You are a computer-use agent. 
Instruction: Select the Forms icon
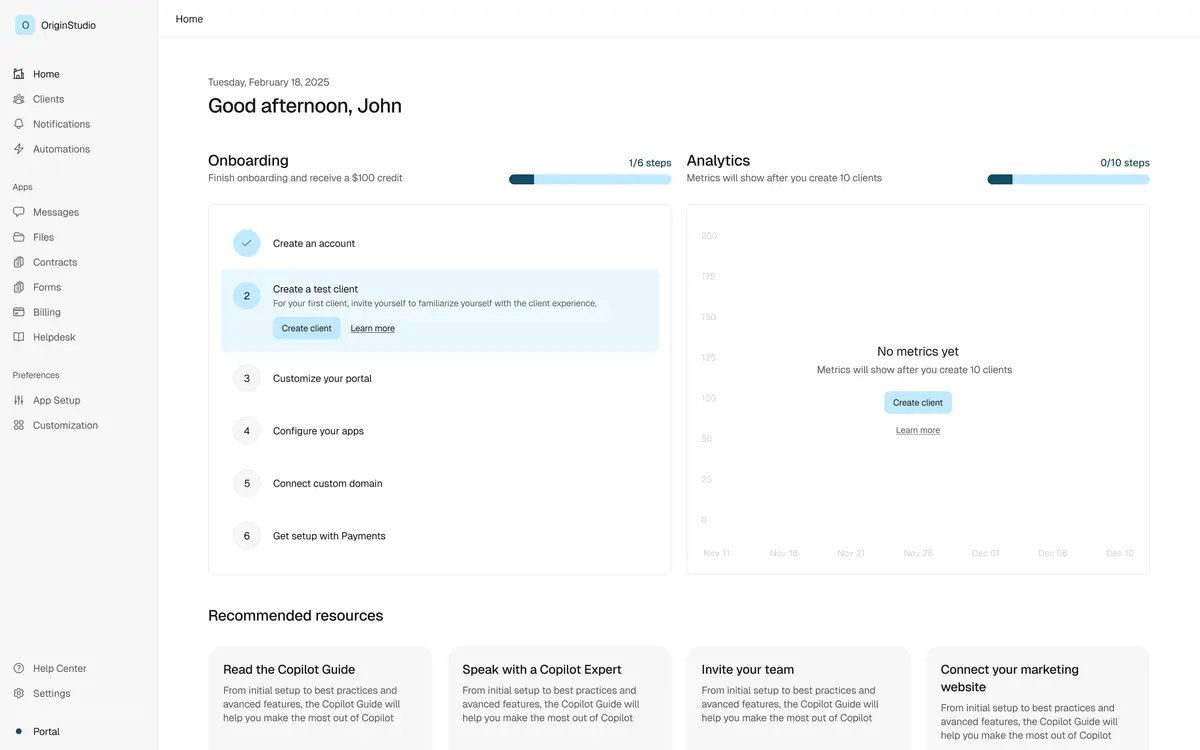(17, 285)
